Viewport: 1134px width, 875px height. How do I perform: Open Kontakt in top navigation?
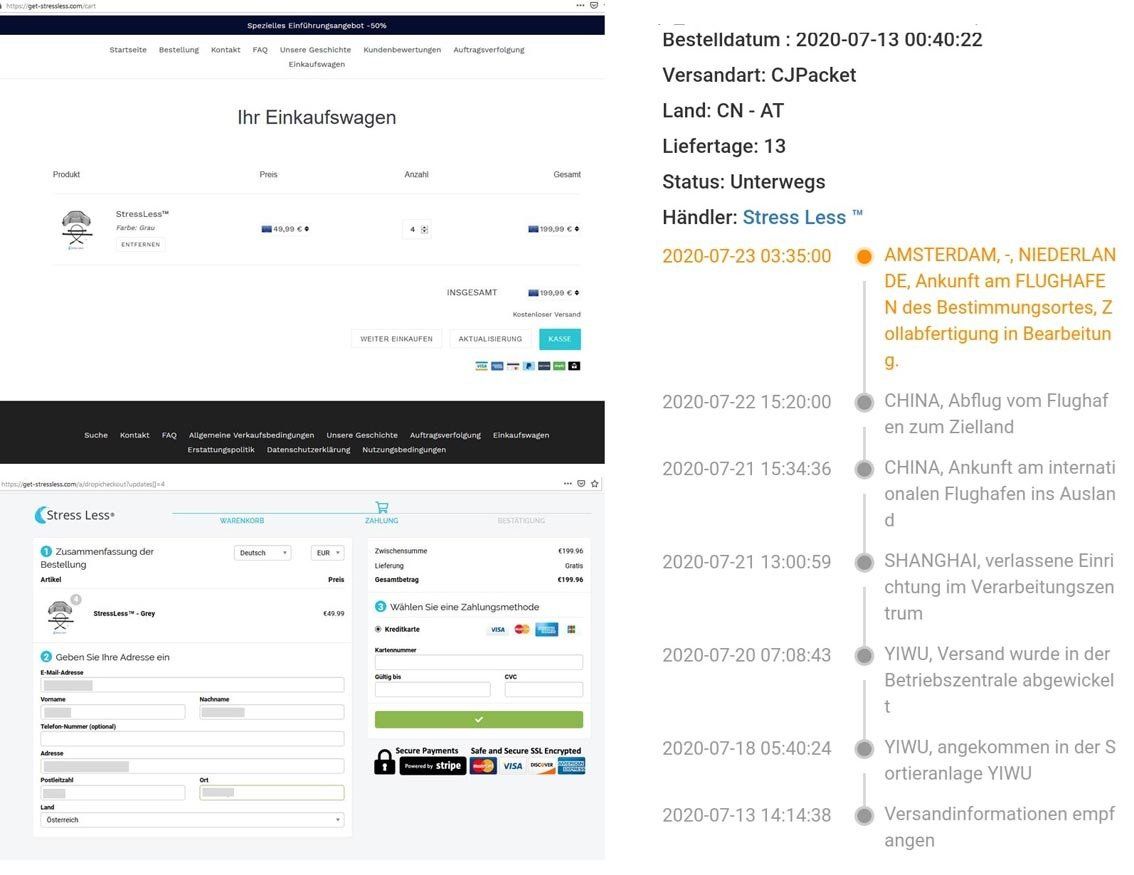(x=226, y=50)
